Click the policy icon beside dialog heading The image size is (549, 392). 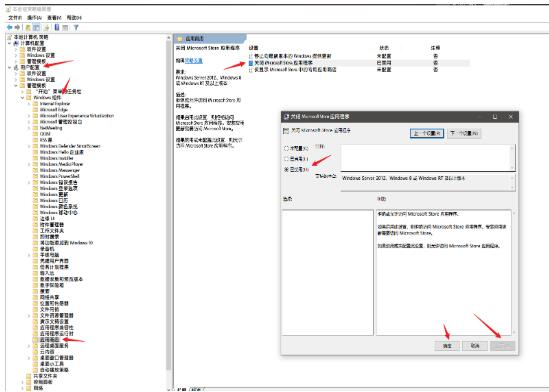(x=286, y=131)
